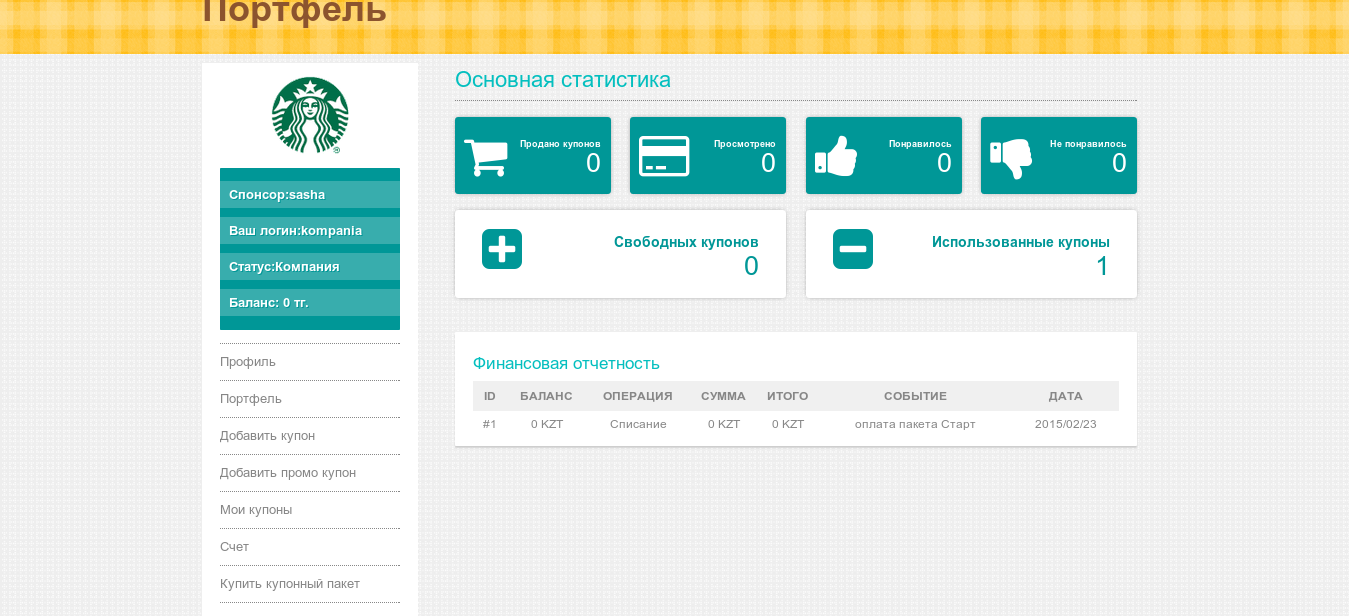Open Добавить промо купон link
1349x616 pixels.
[x=288, y=473]
